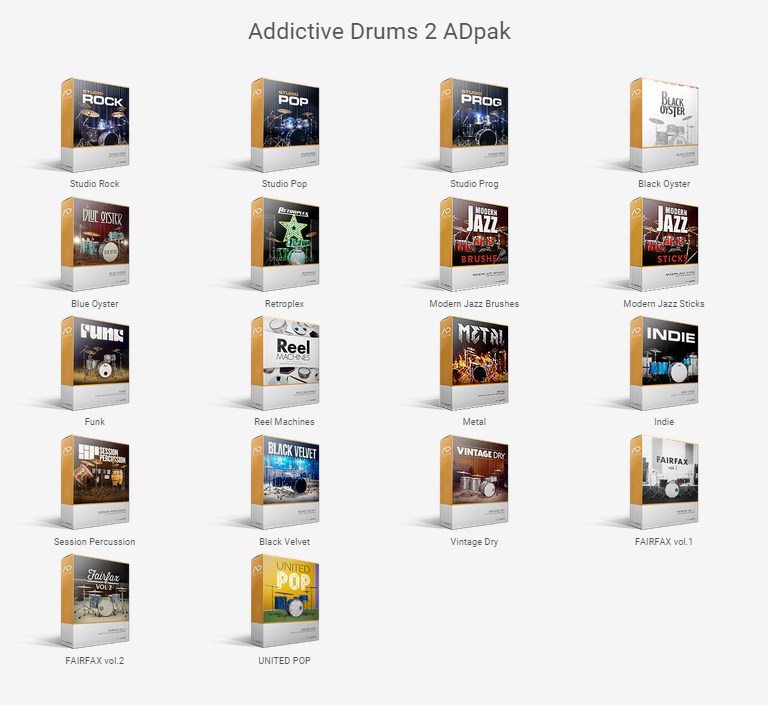Open the "Vintage Dry" caption link
Viewport: 768px width, 713px height.
tap(474, 542)
